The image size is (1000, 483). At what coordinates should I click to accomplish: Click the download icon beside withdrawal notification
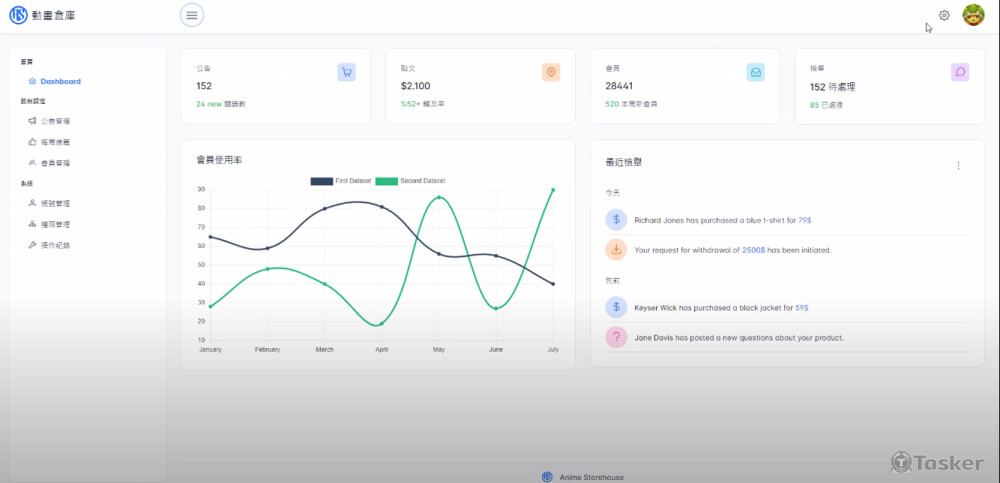(x=616, y=249)
